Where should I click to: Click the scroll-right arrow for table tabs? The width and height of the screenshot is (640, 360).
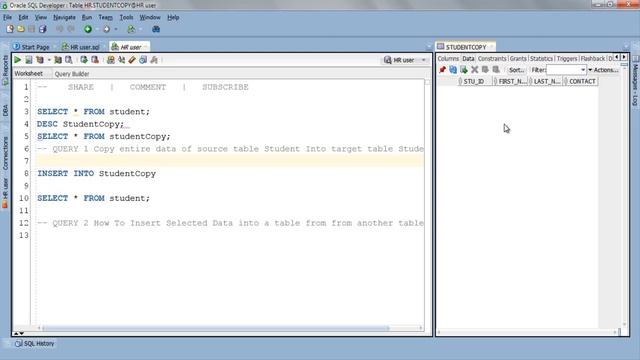[x=624, y=57]
